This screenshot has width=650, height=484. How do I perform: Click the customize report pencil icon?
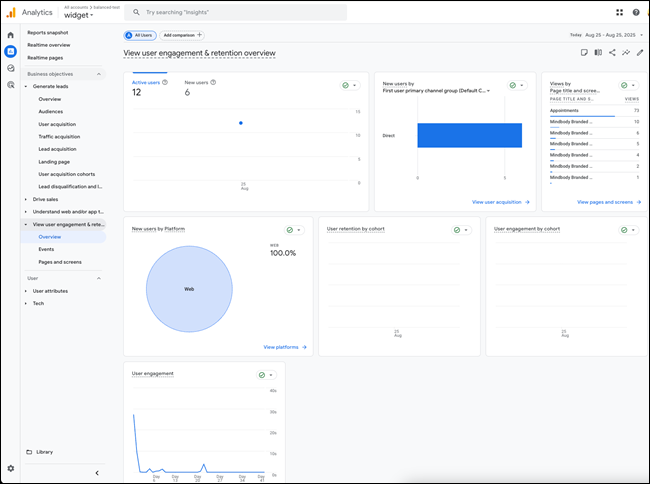coord(640,53)
